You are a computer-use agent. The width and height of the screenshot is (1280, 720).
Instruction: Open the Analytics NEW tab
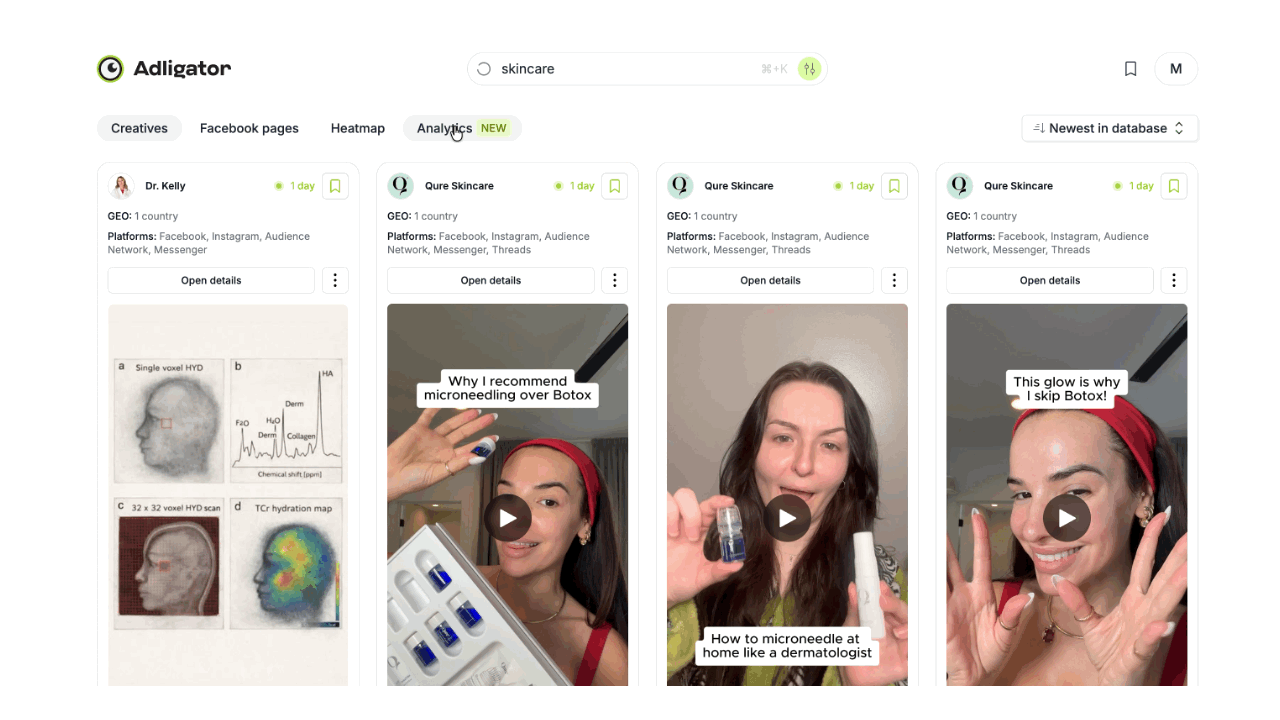tap(462, 128)
